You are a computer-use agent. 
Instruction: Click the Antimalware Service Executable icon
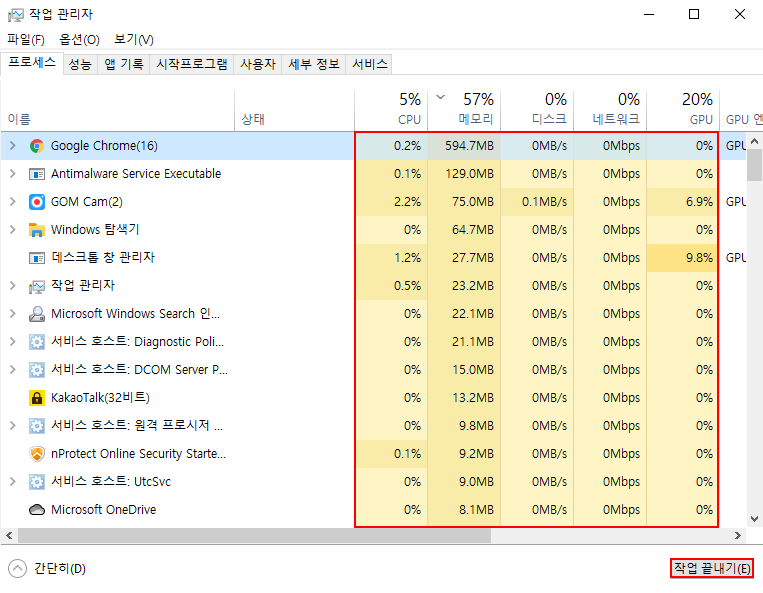coord(36,174)
